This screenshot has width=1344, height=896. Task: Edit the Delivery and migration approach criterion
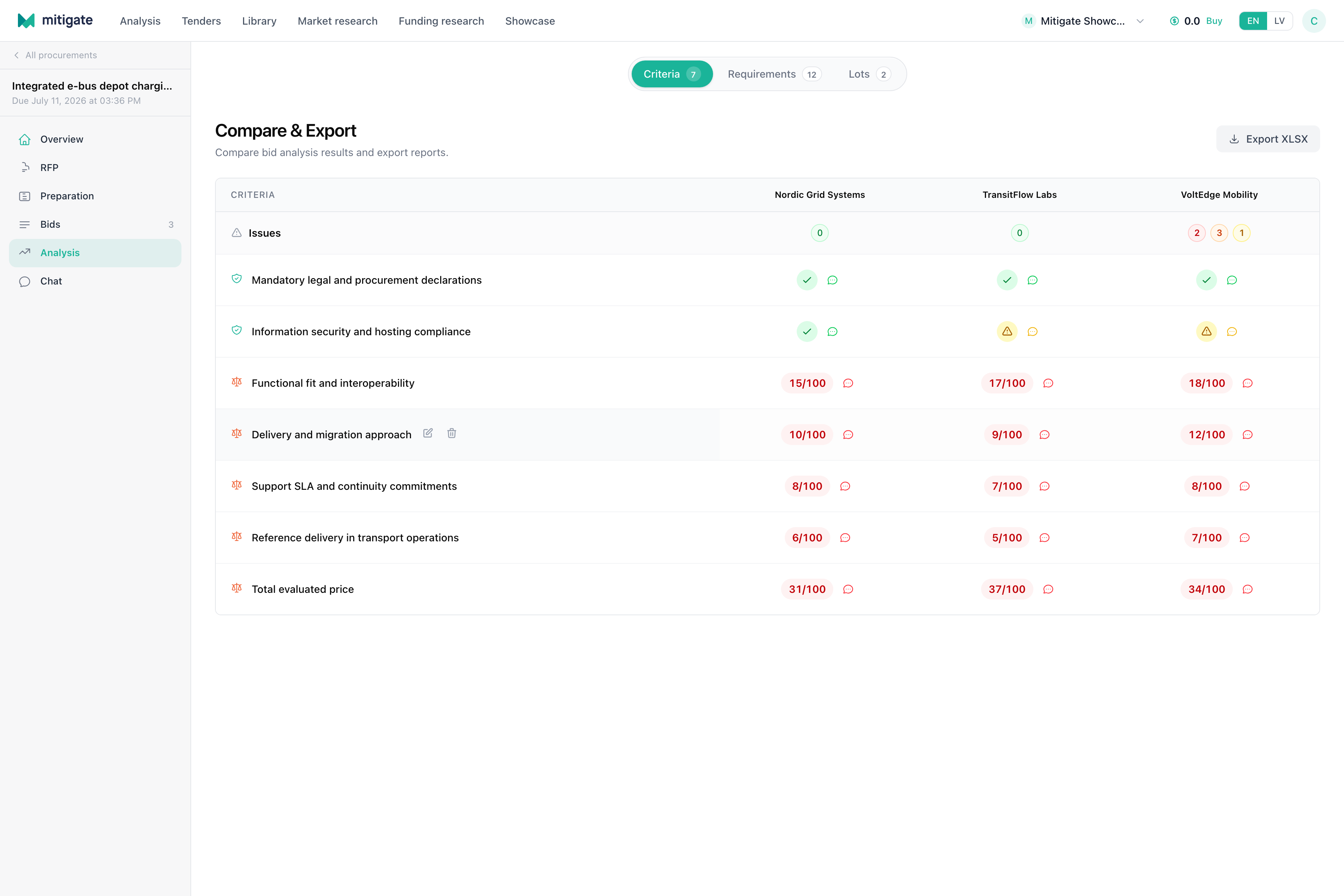point(427,433)
